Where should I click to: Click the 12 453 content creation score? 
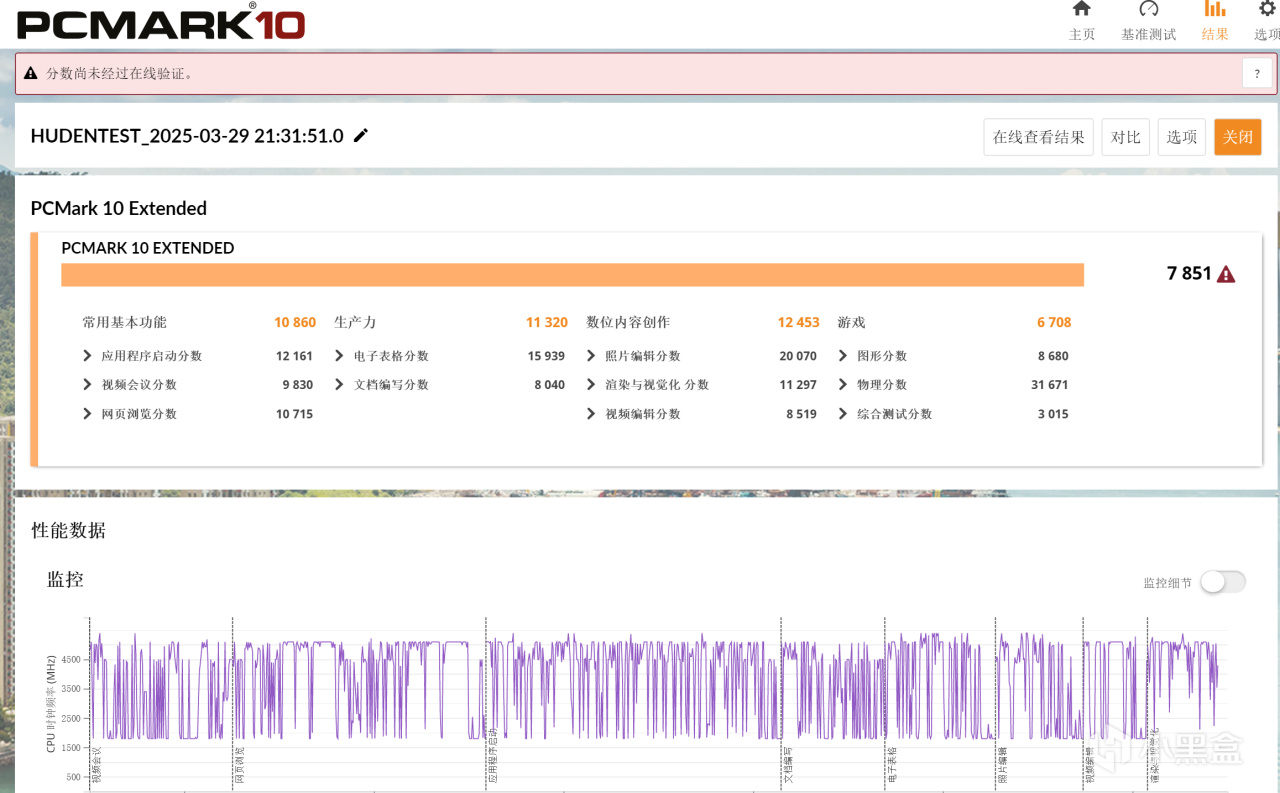click(x=799, y=322)
